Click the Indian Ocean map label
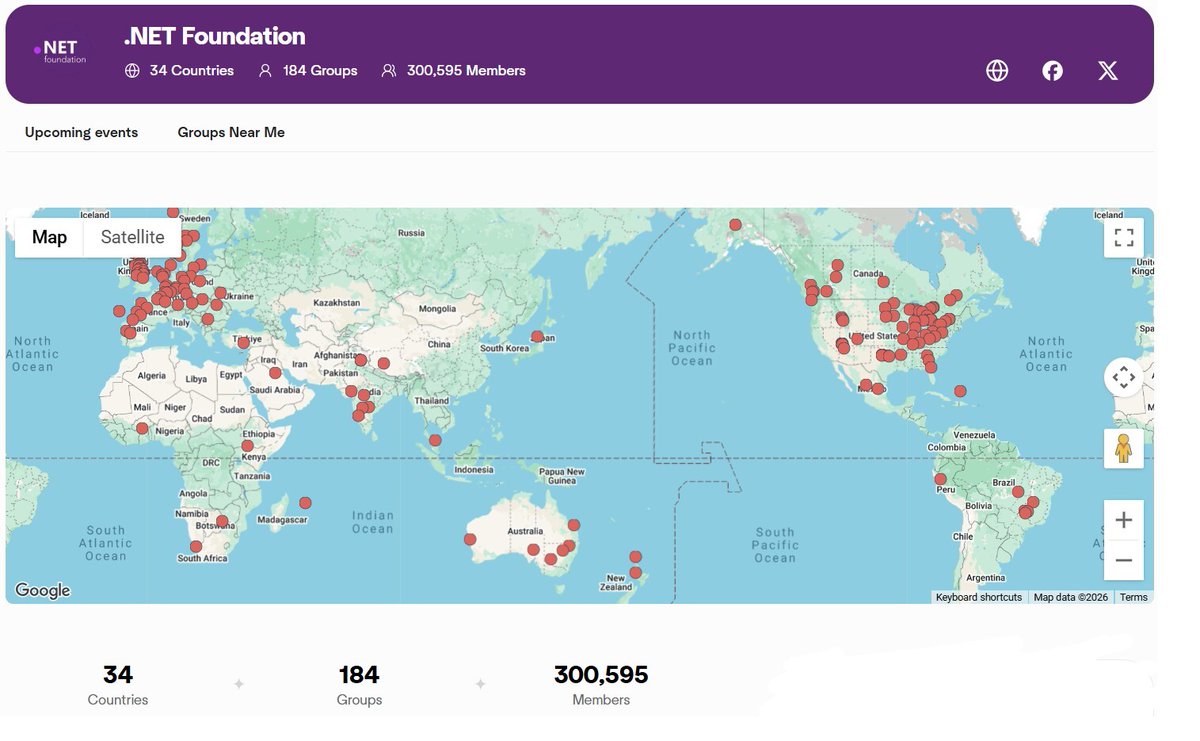Screen dimensions: 1200x741 pos(372,522)
